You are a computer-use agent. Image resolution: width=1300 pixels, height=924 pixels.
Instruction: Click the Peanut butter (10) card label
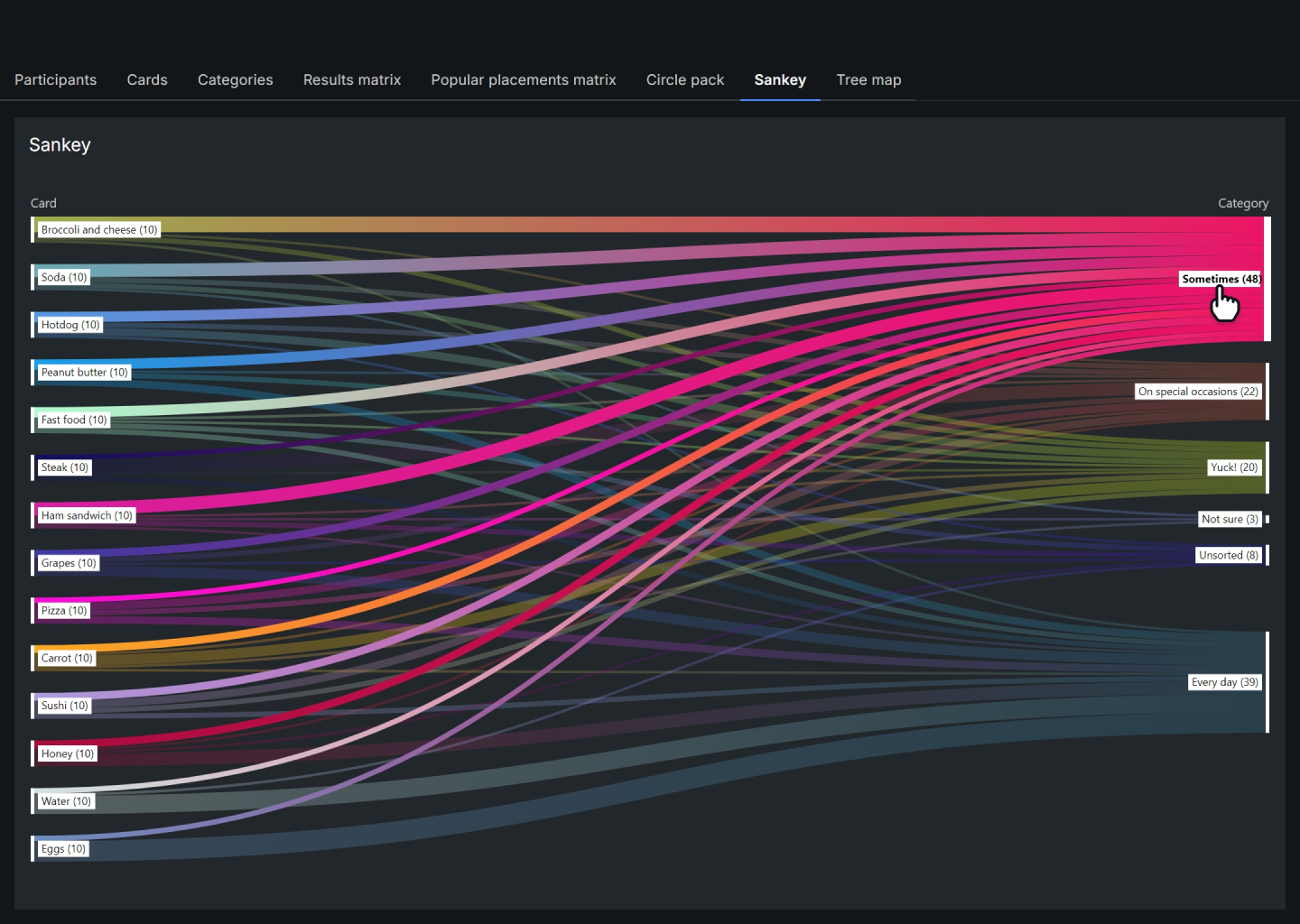tap(84, 373)
